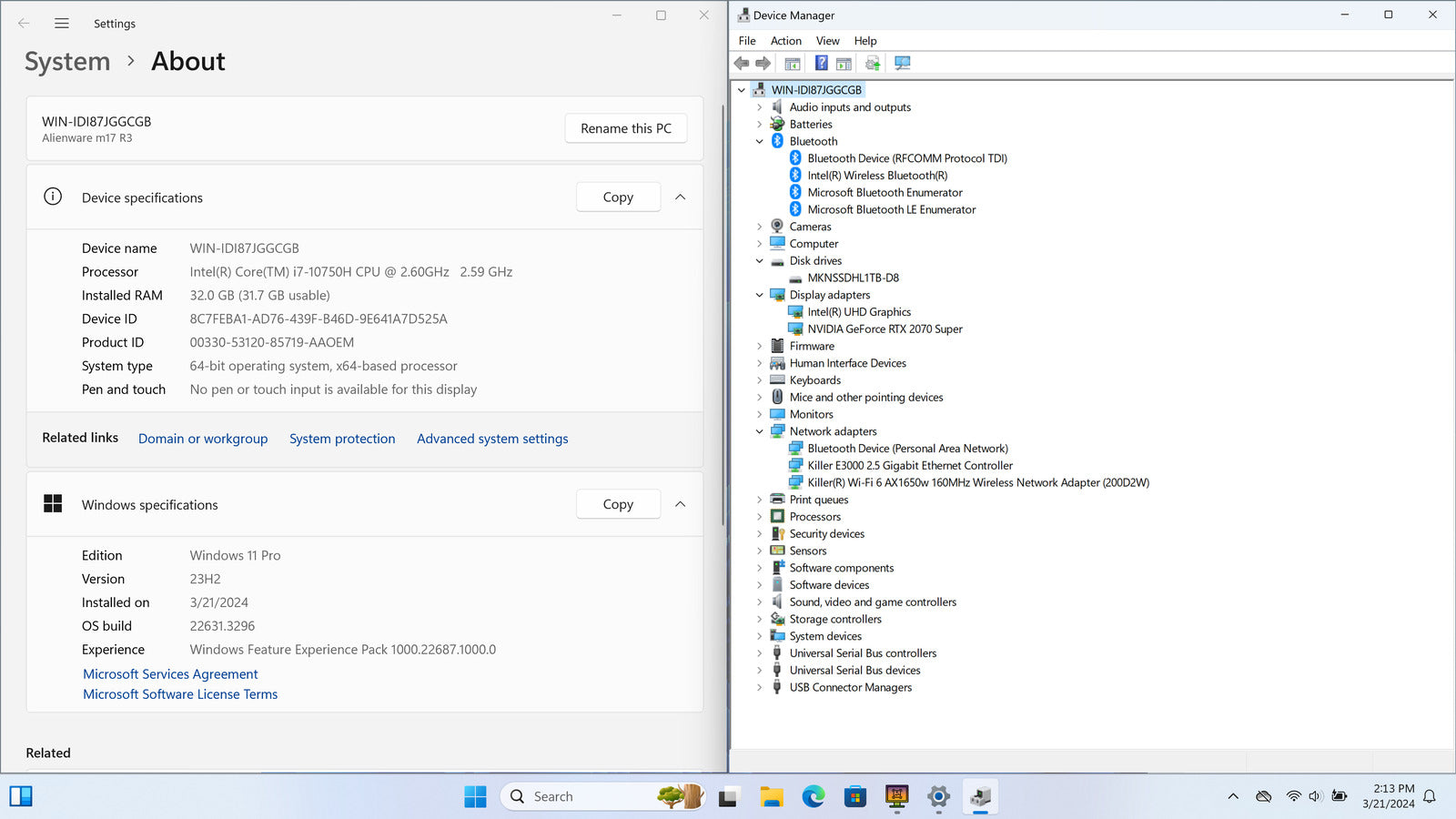Collapse the WIN-IDI87JGGCGB root node
The image size is (1456, 819).
pos(742,90)
